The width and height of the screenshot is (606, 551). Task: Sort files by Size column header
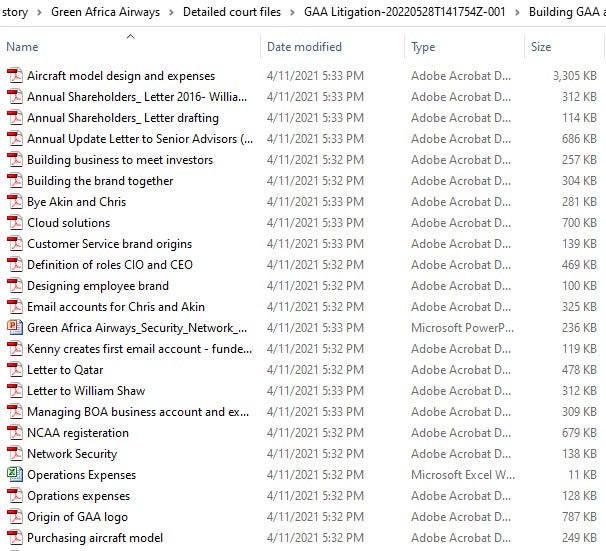(541, 47)
